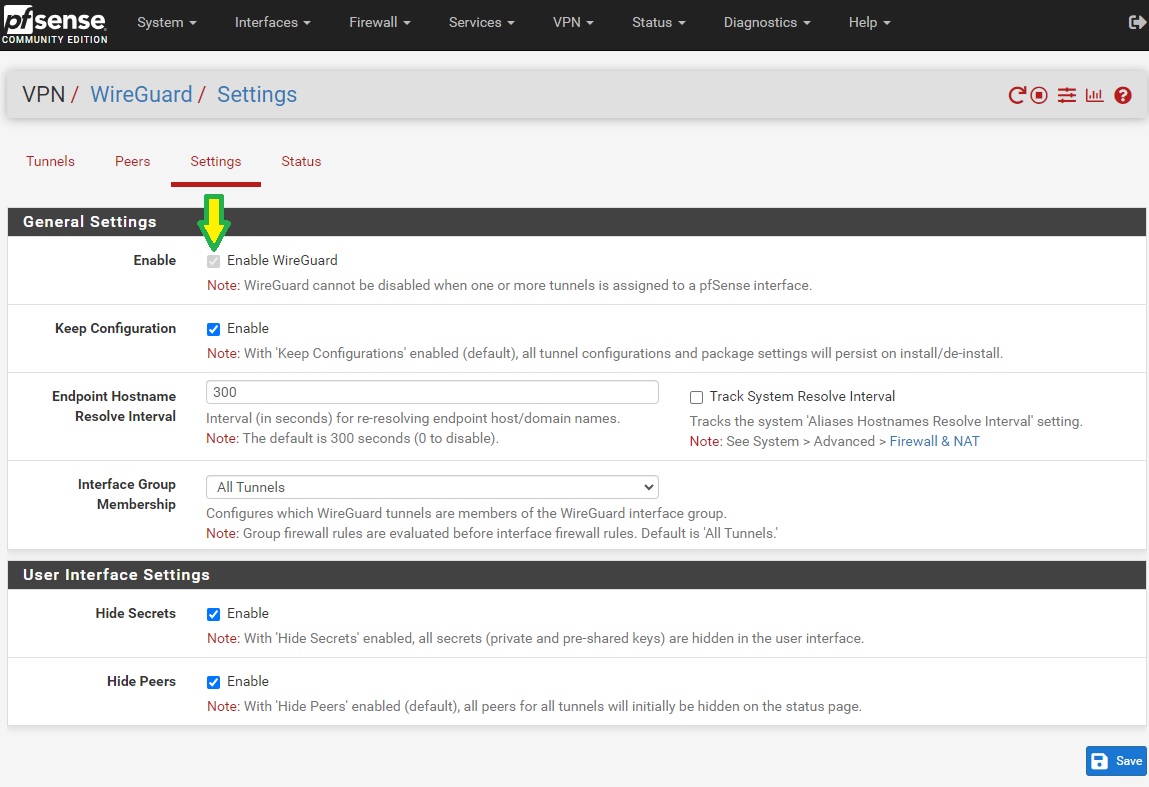
Task: Enable Track System Resolve Interval
Action: click(x=697, y=397)
